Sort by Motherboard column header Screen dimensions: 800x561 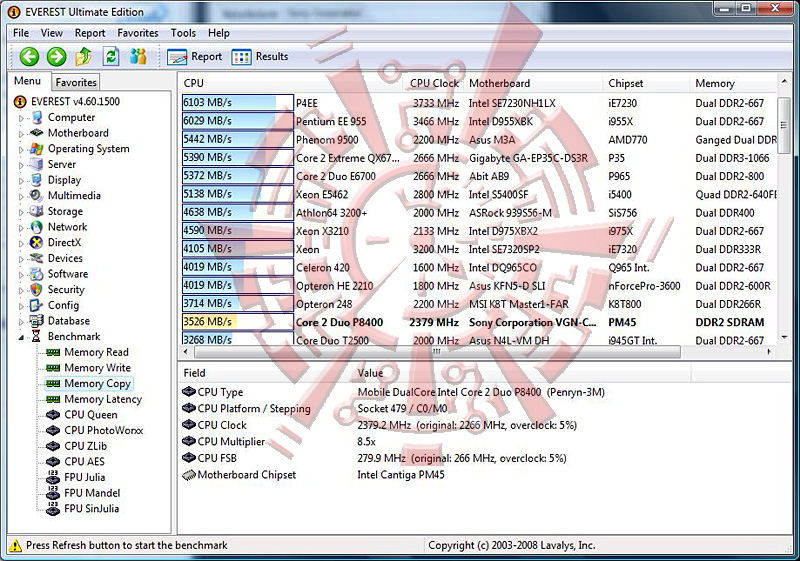534,83
